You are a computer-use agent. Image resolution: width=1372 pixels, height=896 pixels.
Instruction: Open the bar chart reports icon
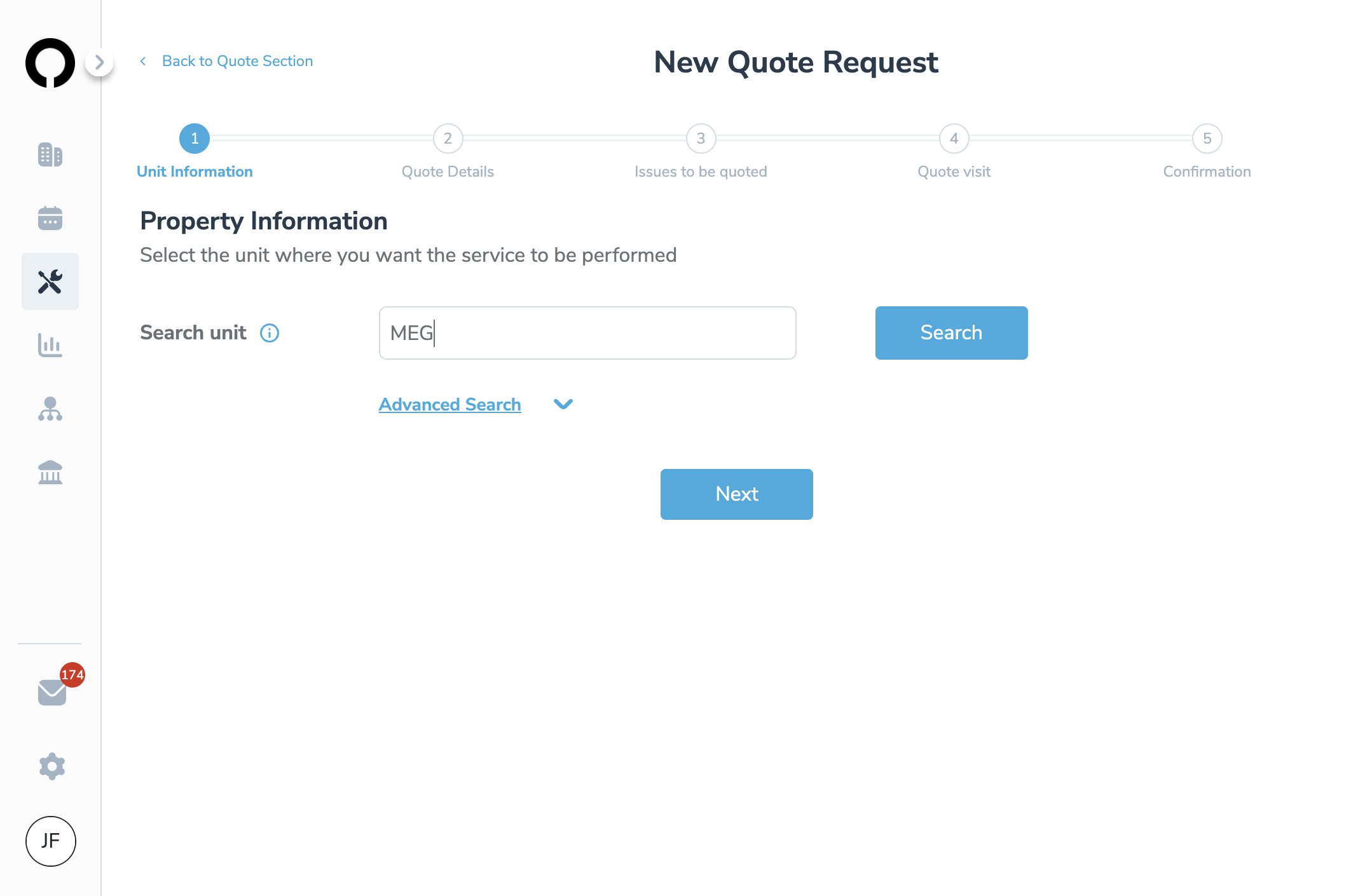(x=50, y=345)
